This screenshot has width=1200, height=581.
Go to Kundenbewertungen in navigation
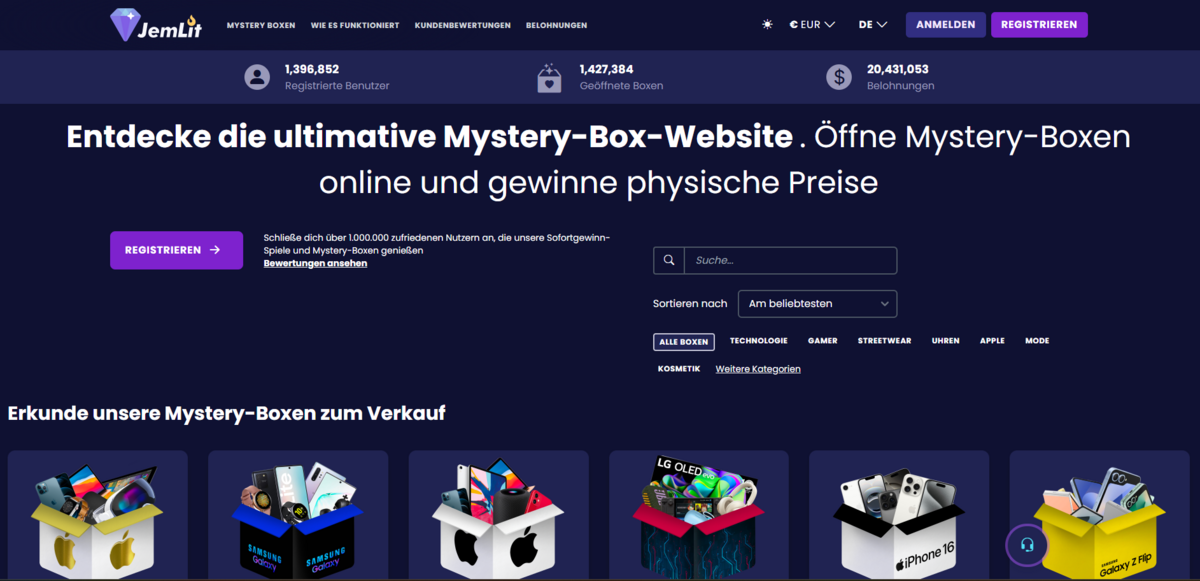click(x=462, y=25)
